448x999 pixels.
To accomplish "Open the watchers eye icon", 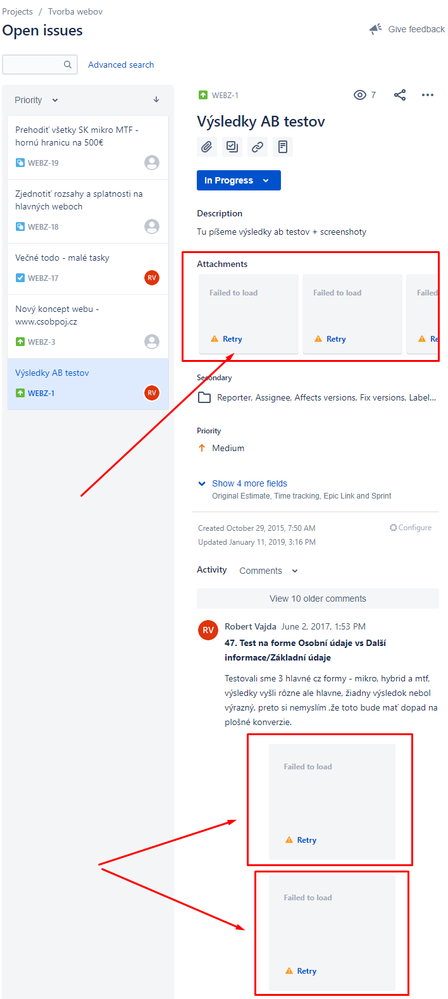I will point(360,95).
